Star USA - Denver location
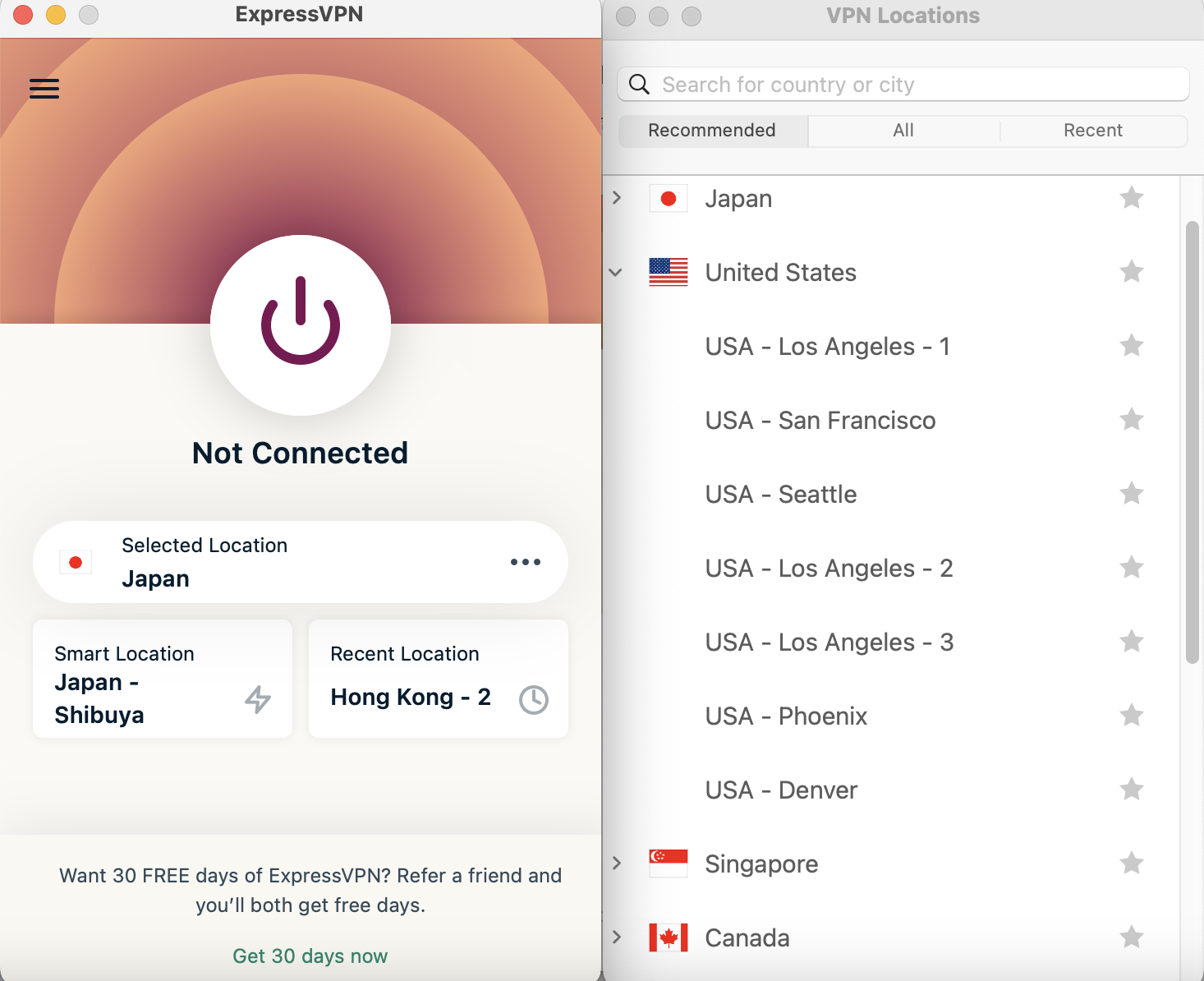This screenshot has width=1204, height=981. coord(1132,789)
